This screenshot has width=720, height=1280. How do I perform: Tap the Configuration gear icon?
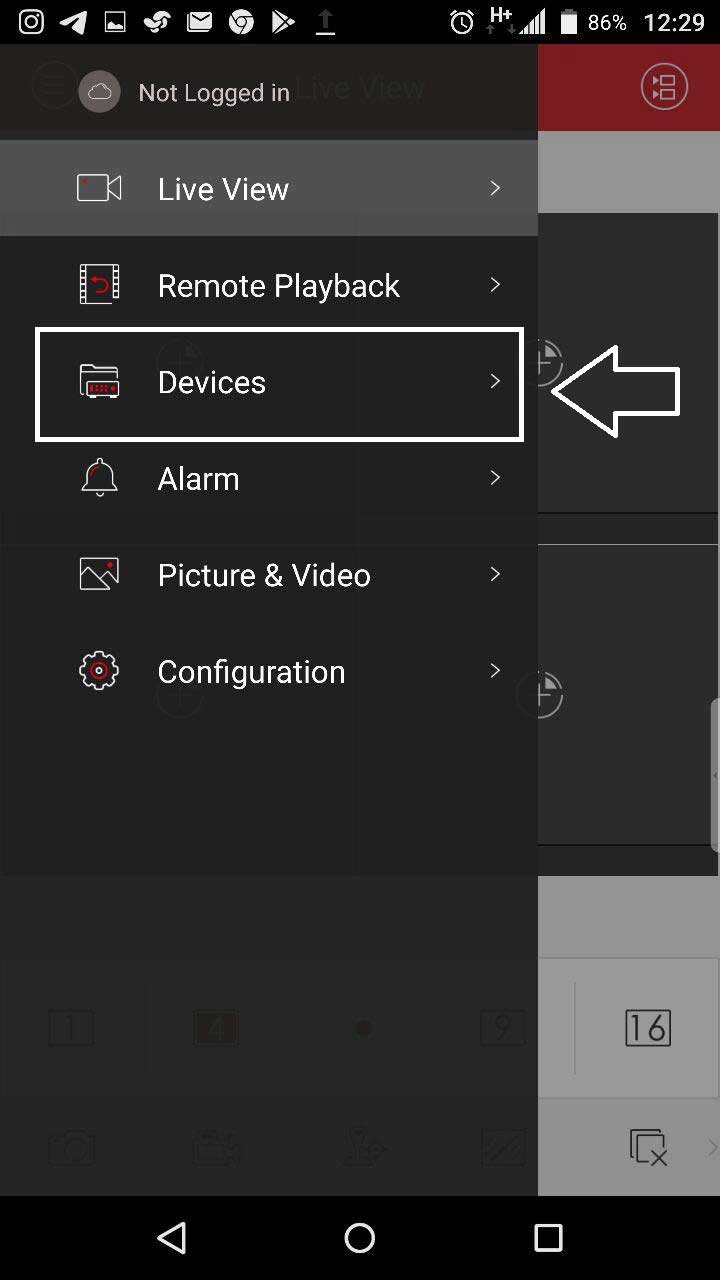click(99, 671)
